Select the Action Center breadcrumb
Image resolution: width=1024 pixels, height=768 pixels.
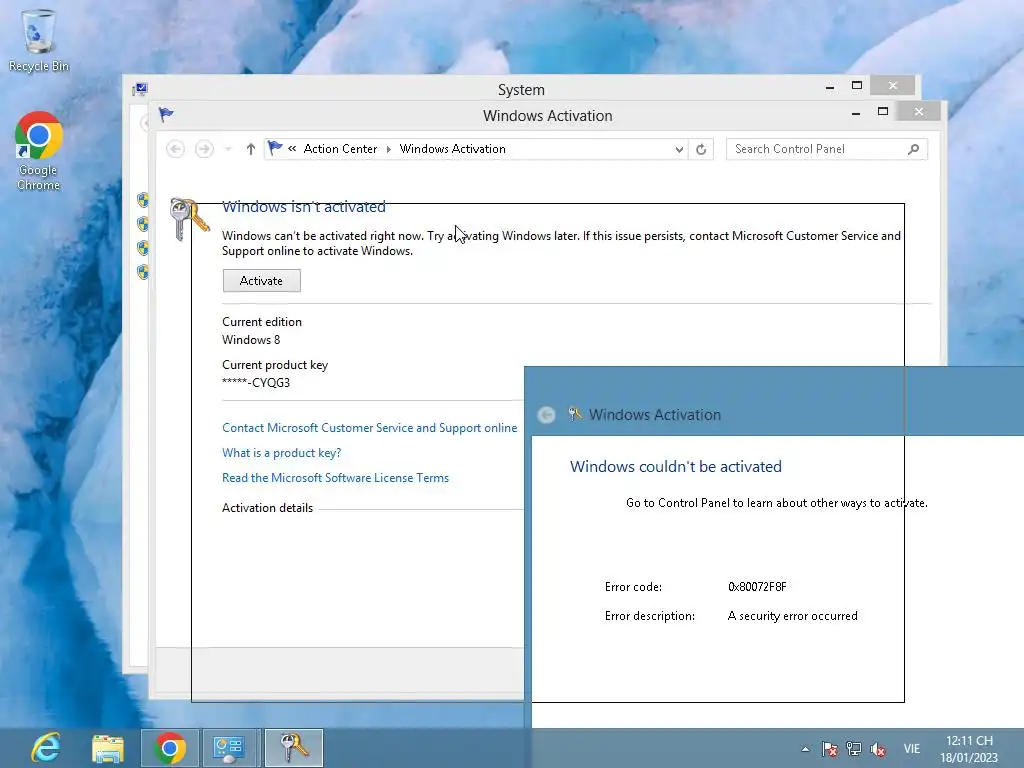pyautogui.click(x=340, y=149)
